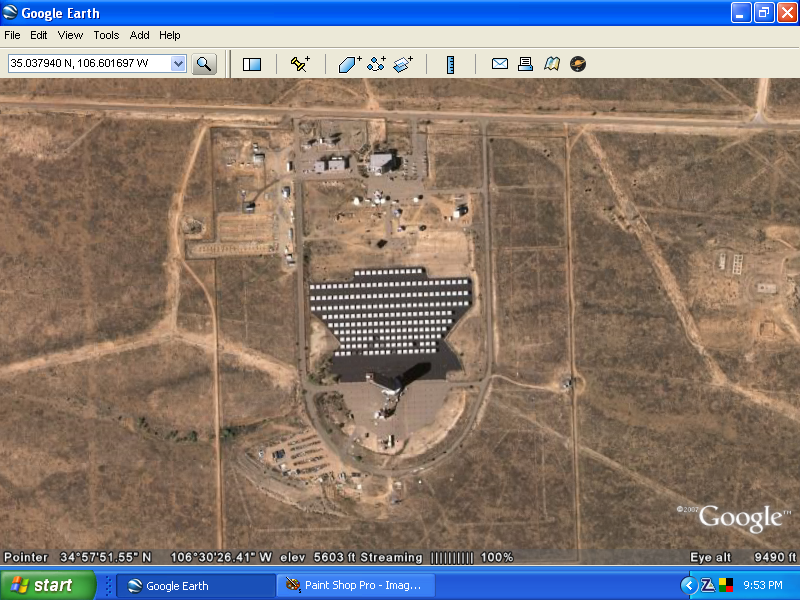Click the search magnifier button
Screen dimensions: 800x600
204,64
